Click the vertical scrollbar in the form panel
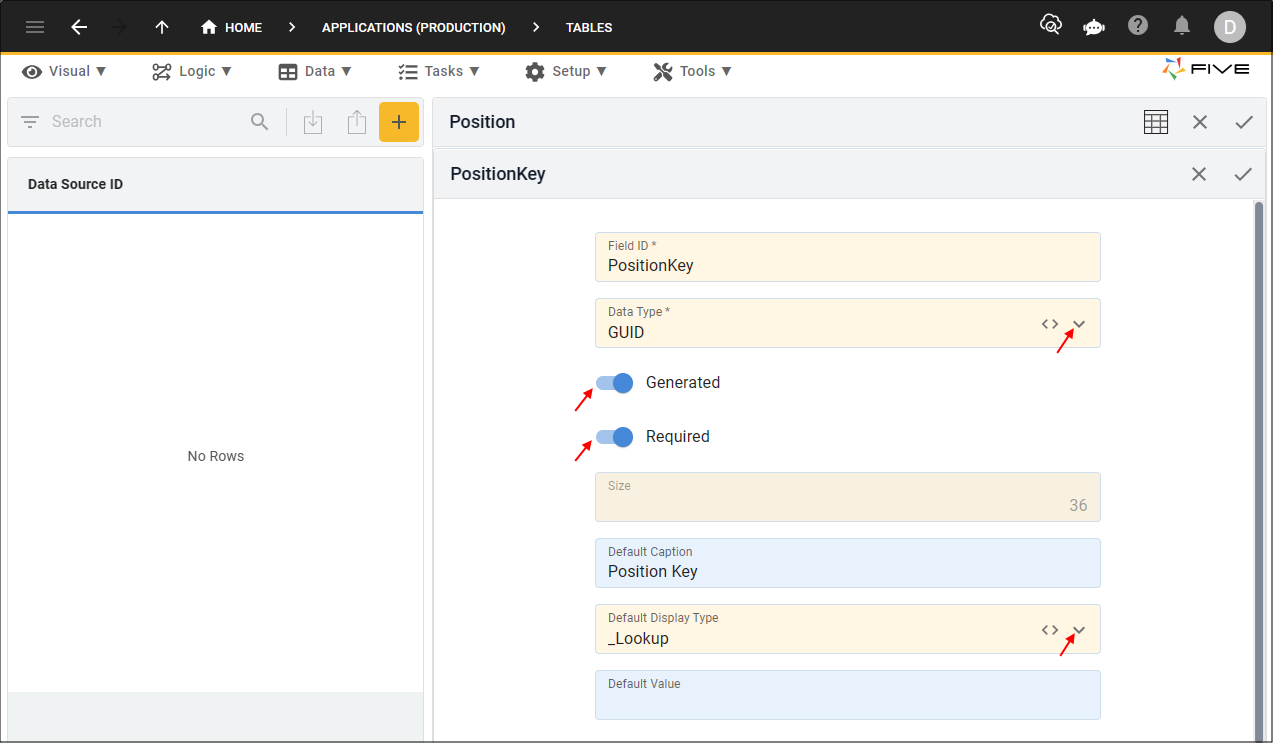The height and width of the screenshot is (743, 1273). (1258, 450)
